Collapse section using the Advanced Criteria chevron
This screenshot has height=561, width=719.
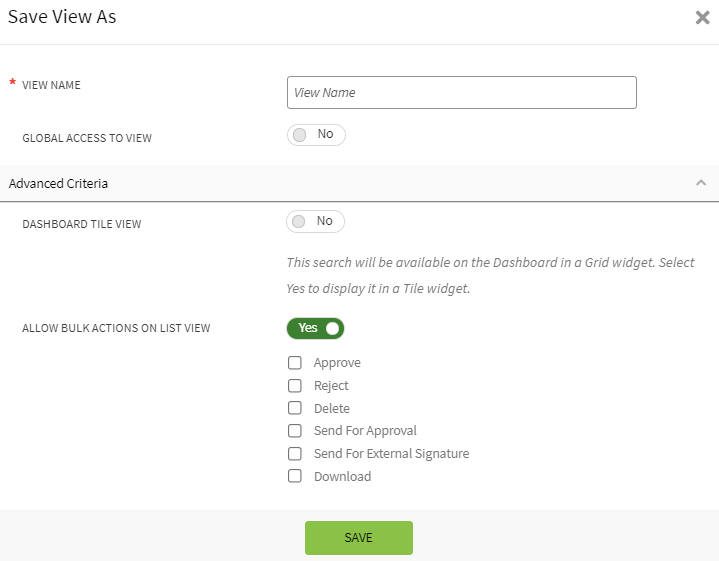click(700, 183)
